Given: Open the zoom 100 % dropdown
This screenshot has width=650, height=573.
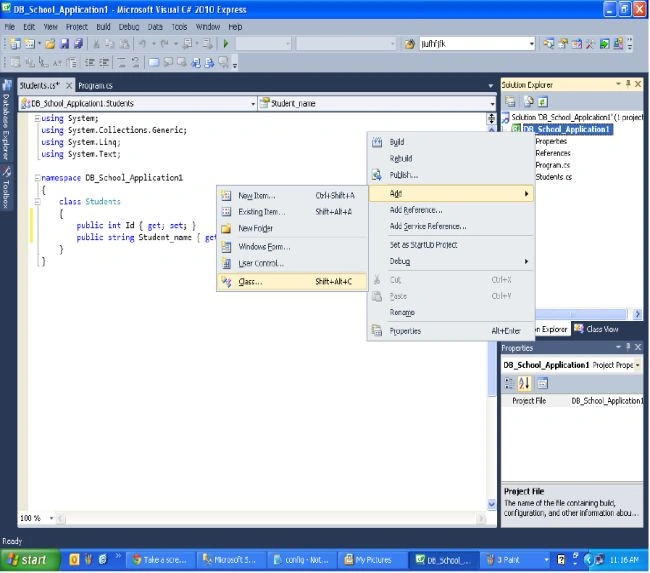Looking at the screenshot, I should 51,518.
